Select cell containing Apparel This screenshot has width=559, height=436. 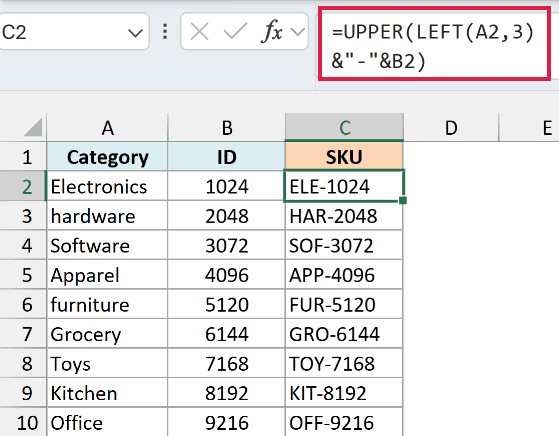click(x=107, y=275)
